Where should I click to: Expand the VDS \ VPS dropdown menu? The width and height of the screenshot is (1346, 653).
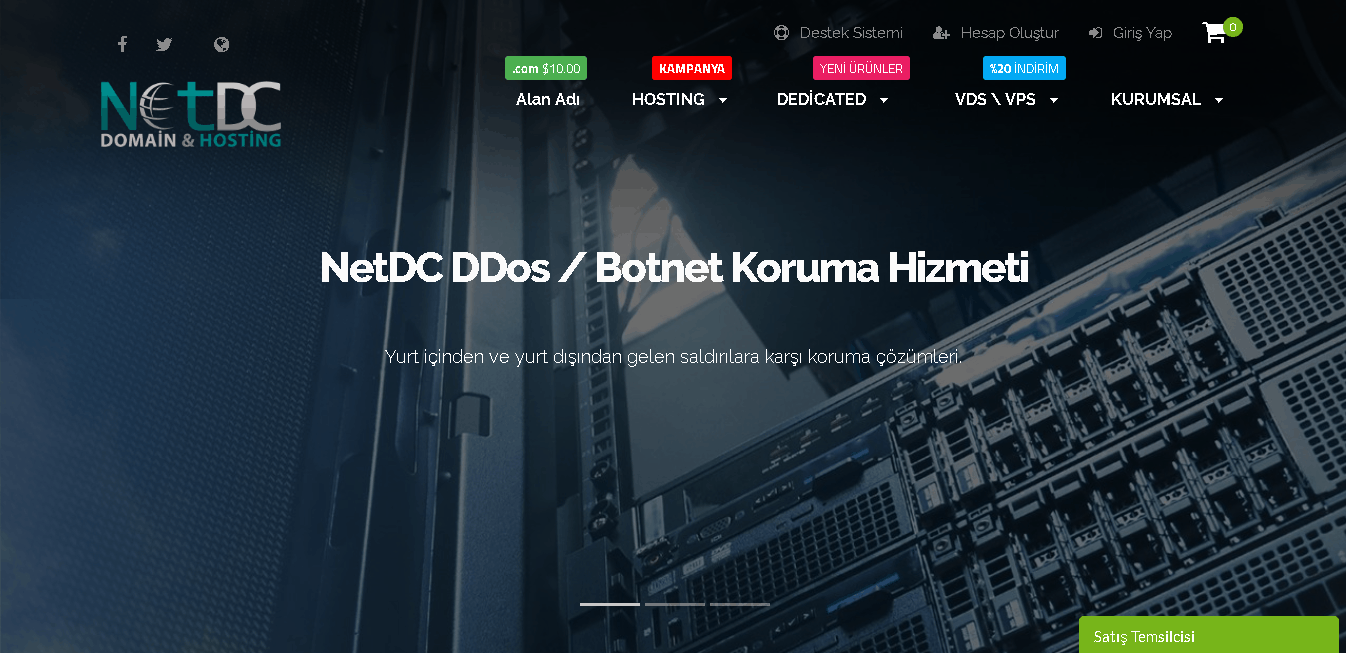pos(1007,99)
